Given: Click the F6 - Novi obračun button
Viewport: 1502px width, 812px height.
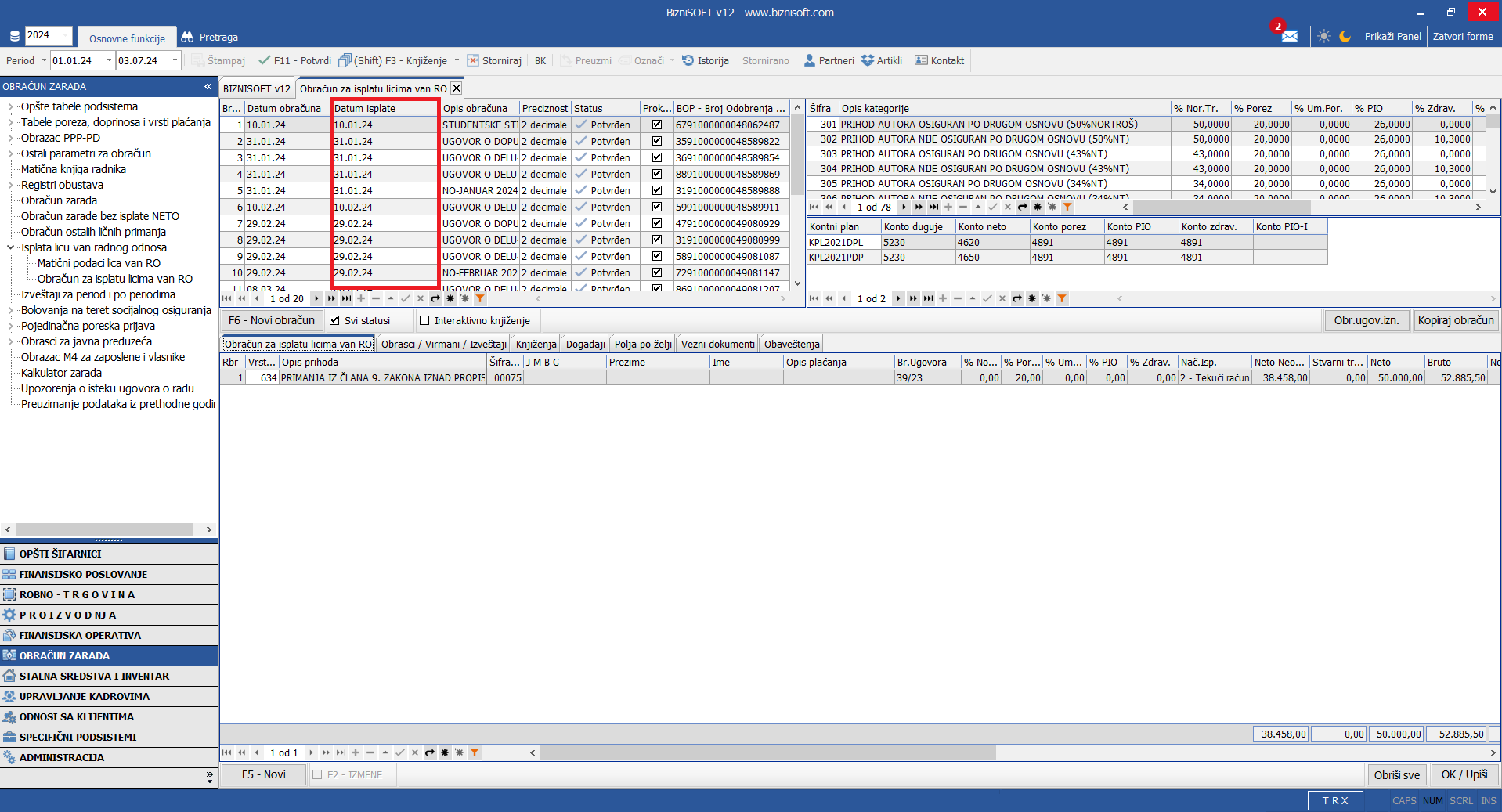Looking at the screenshot, I should 271,320.
